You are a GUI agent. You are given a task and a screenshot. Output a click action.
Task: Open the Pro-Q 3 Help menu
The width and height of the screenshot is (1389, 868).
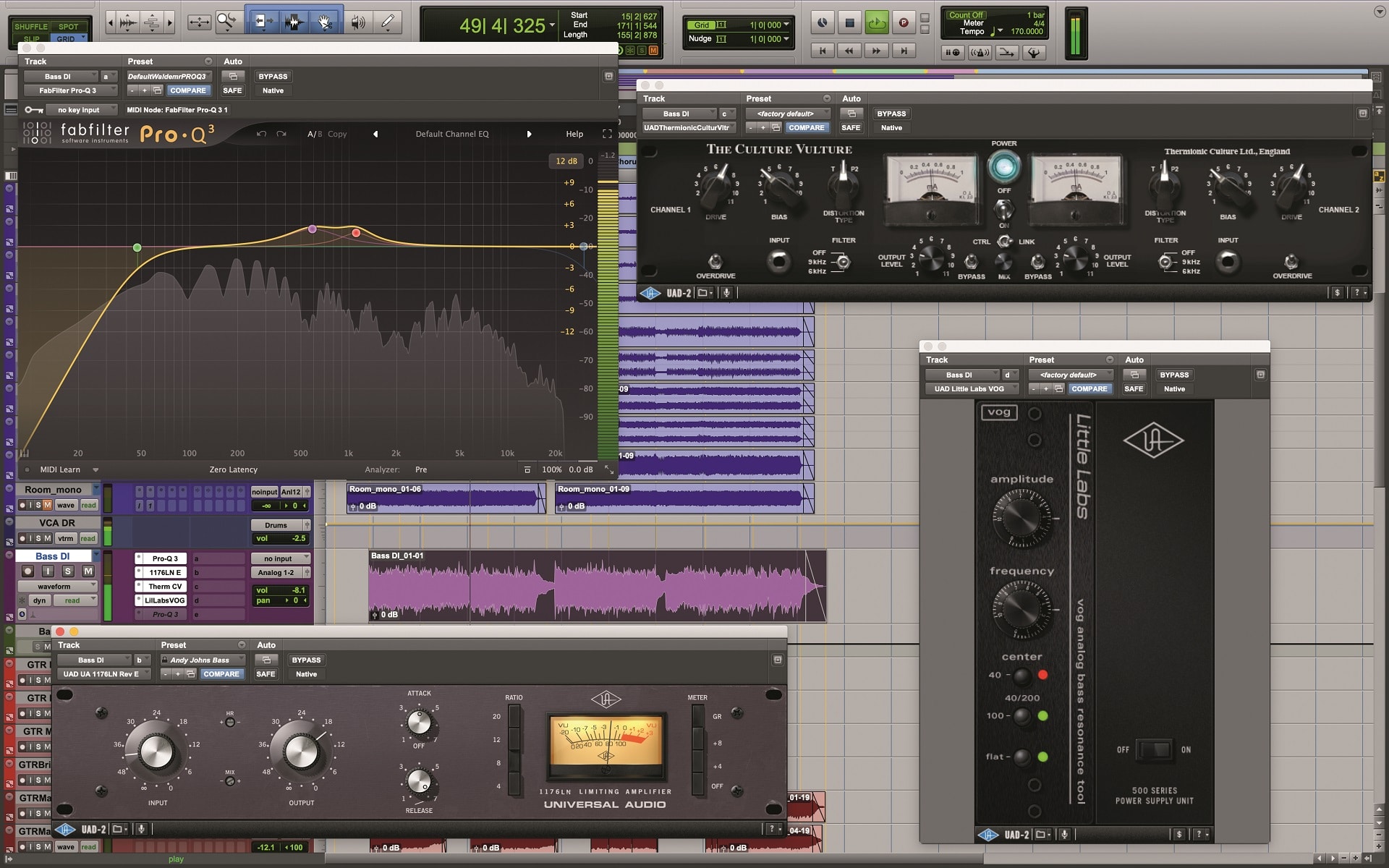pos(574,134)
